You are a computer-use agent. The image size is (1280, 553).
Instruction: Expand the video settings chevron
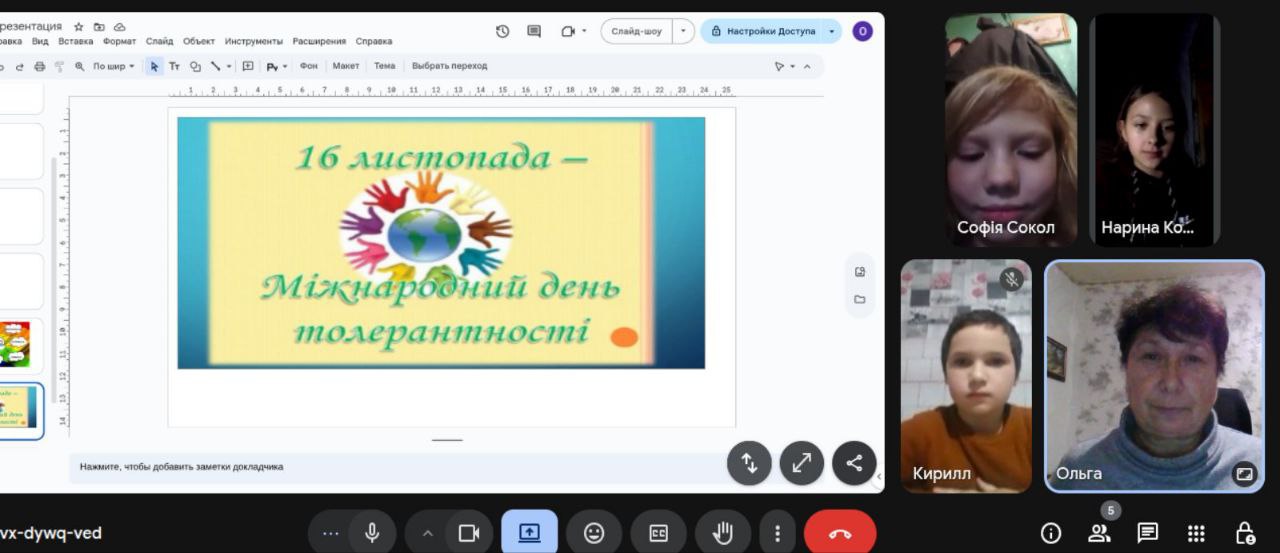(427, 533)
